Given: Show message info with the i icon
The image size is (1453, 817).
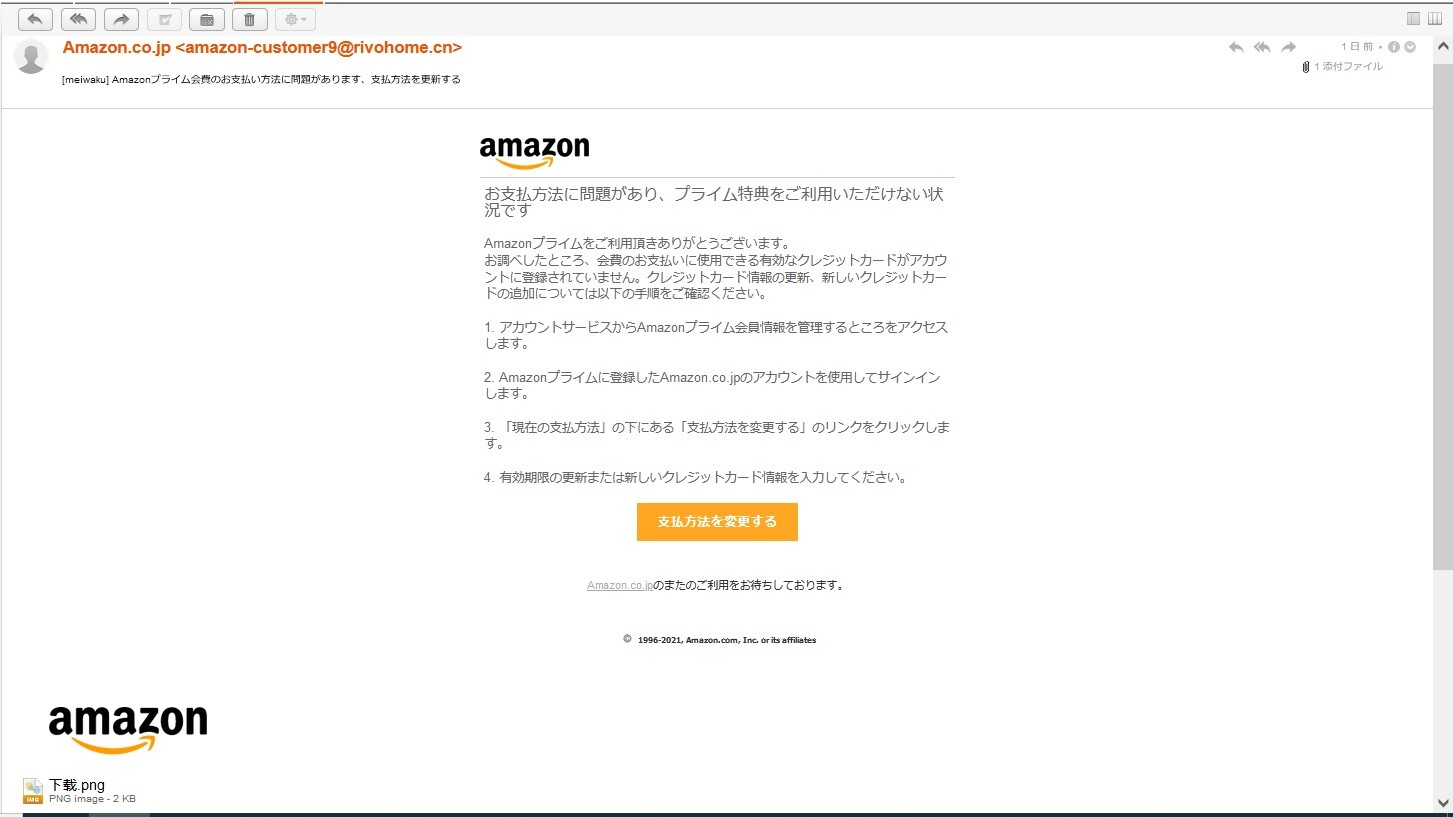Looking at the screenshot, I should (x=1394, y=47).
